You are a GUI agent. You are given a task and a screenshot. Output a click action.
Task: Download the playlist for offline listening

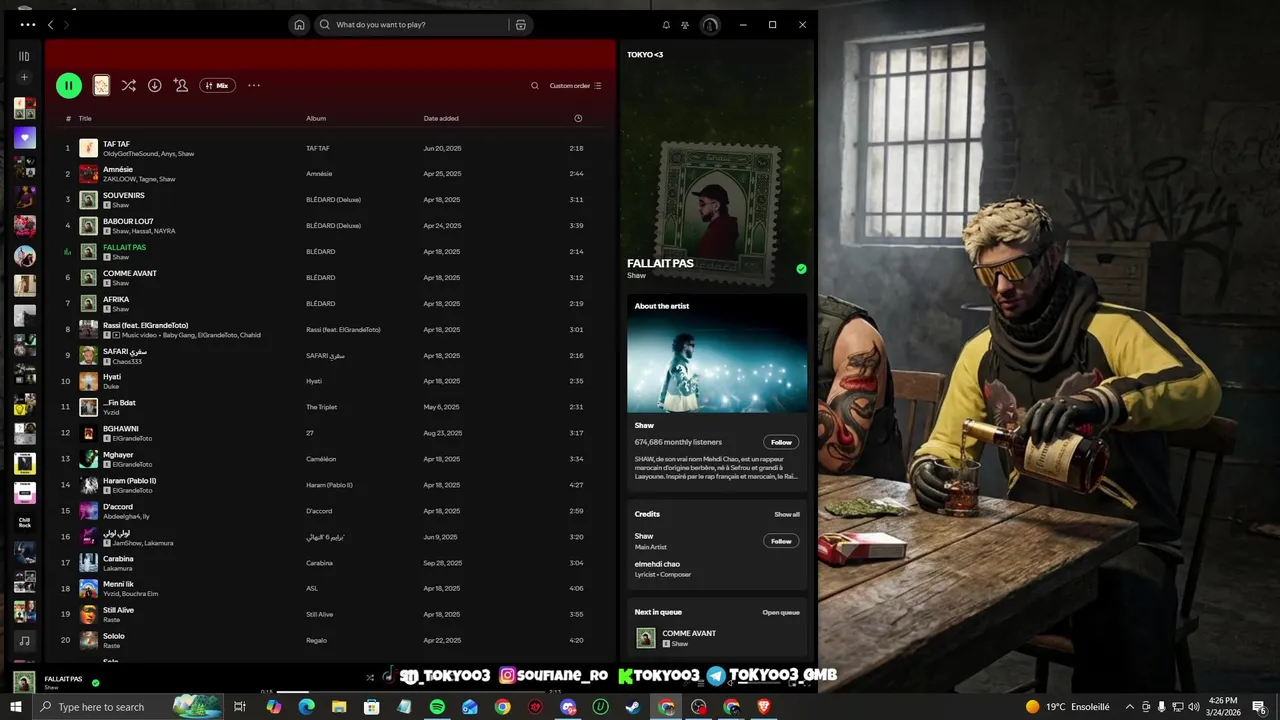154,86
